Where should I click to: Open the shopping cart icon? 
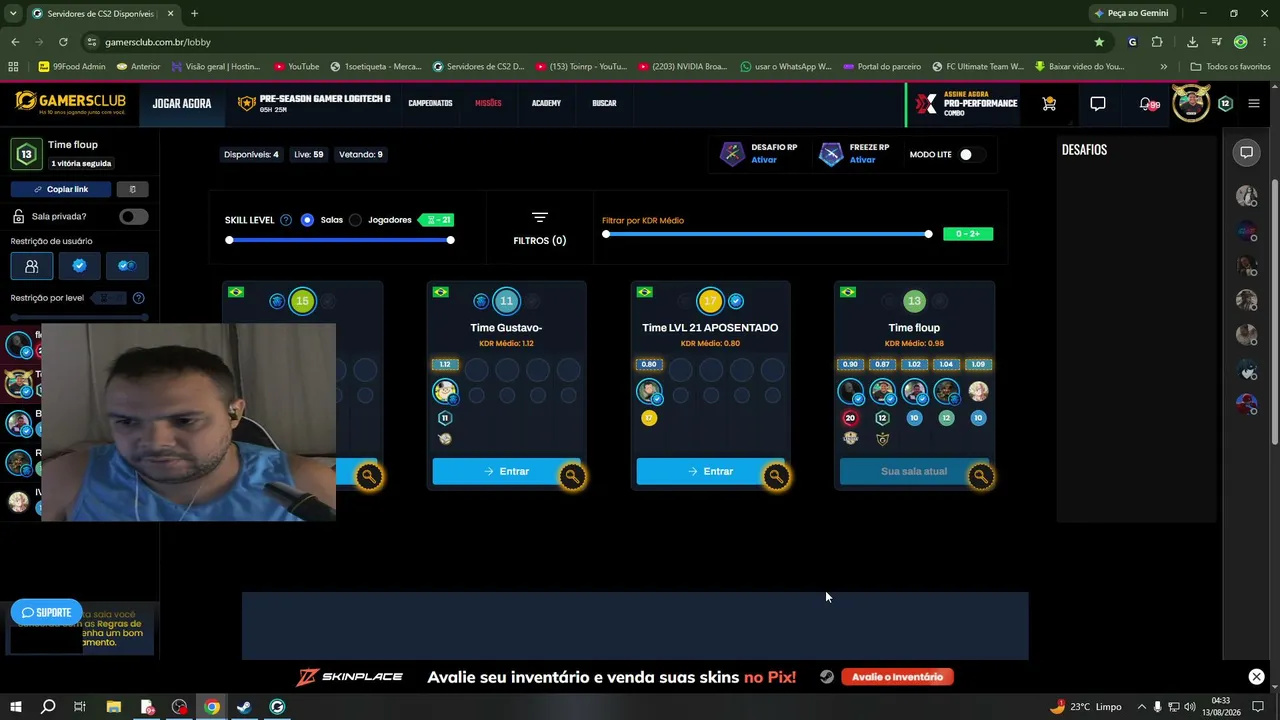[1049, 103]
